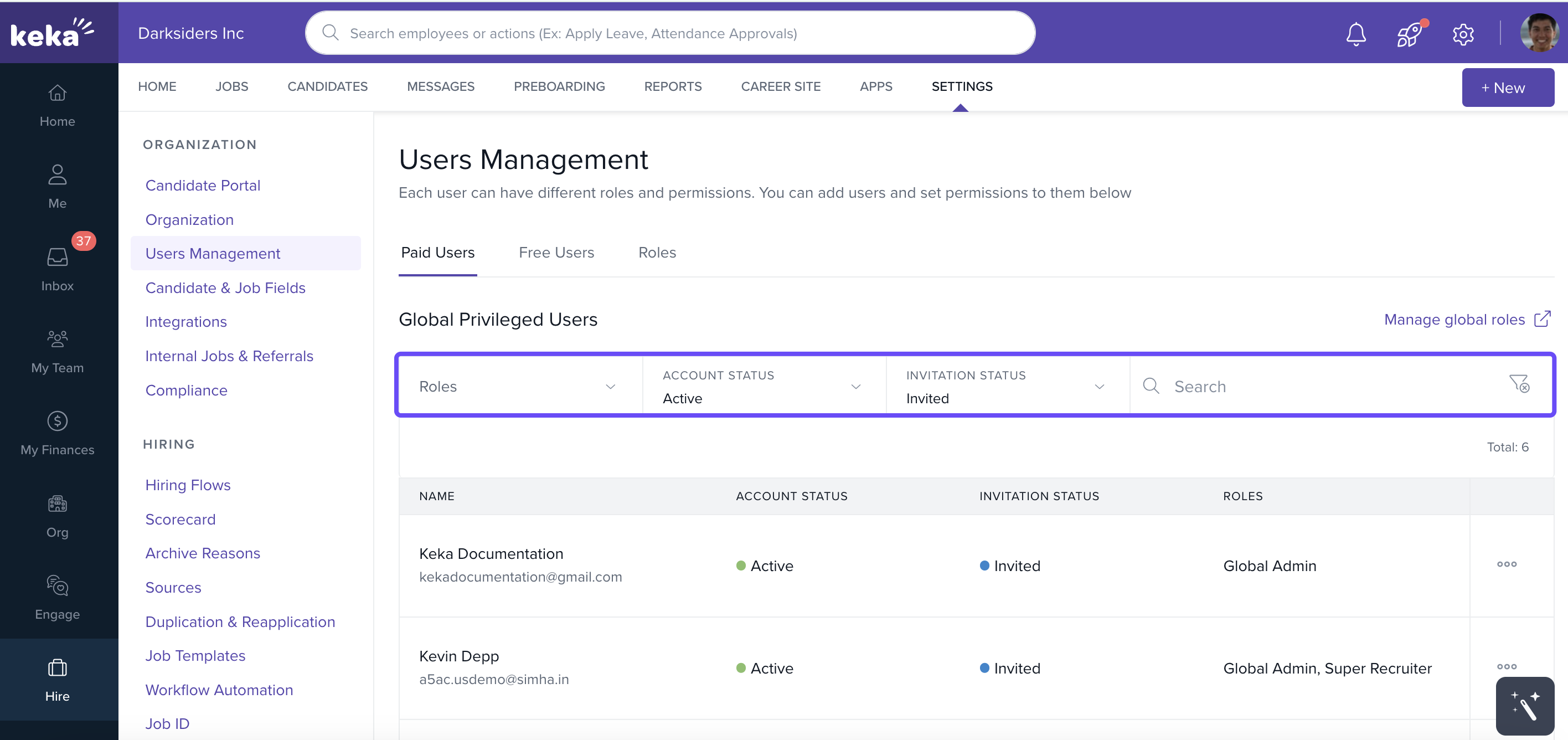Open the actions menu for Kevin Depp

1506,666
